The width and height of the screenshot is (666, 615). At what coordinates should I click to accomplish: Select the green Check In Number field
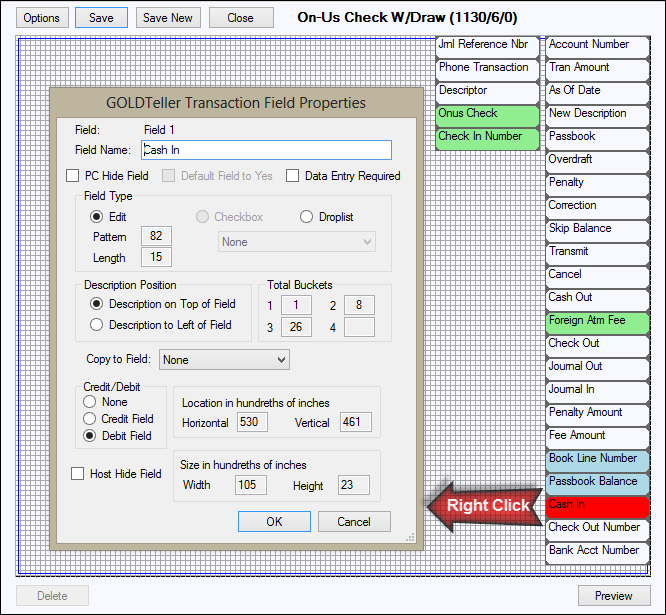(487, 138)
